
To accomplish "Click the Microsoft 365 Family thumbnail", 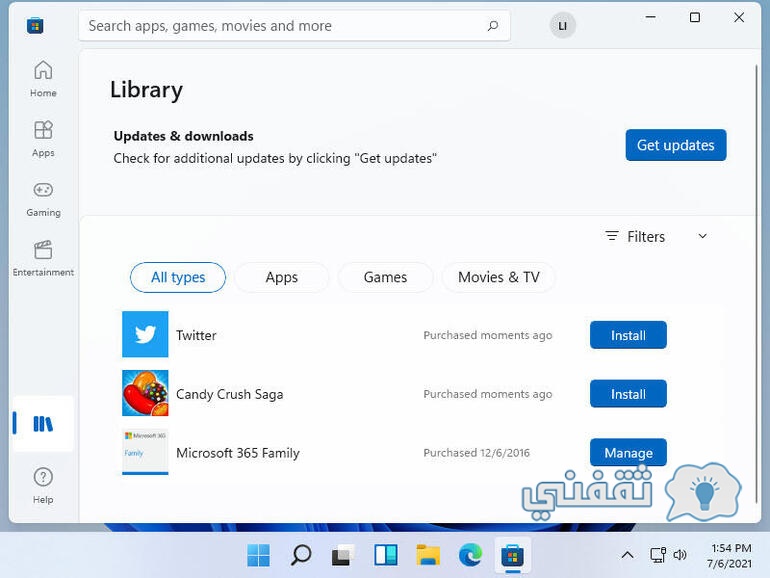I will pos(145,452).
